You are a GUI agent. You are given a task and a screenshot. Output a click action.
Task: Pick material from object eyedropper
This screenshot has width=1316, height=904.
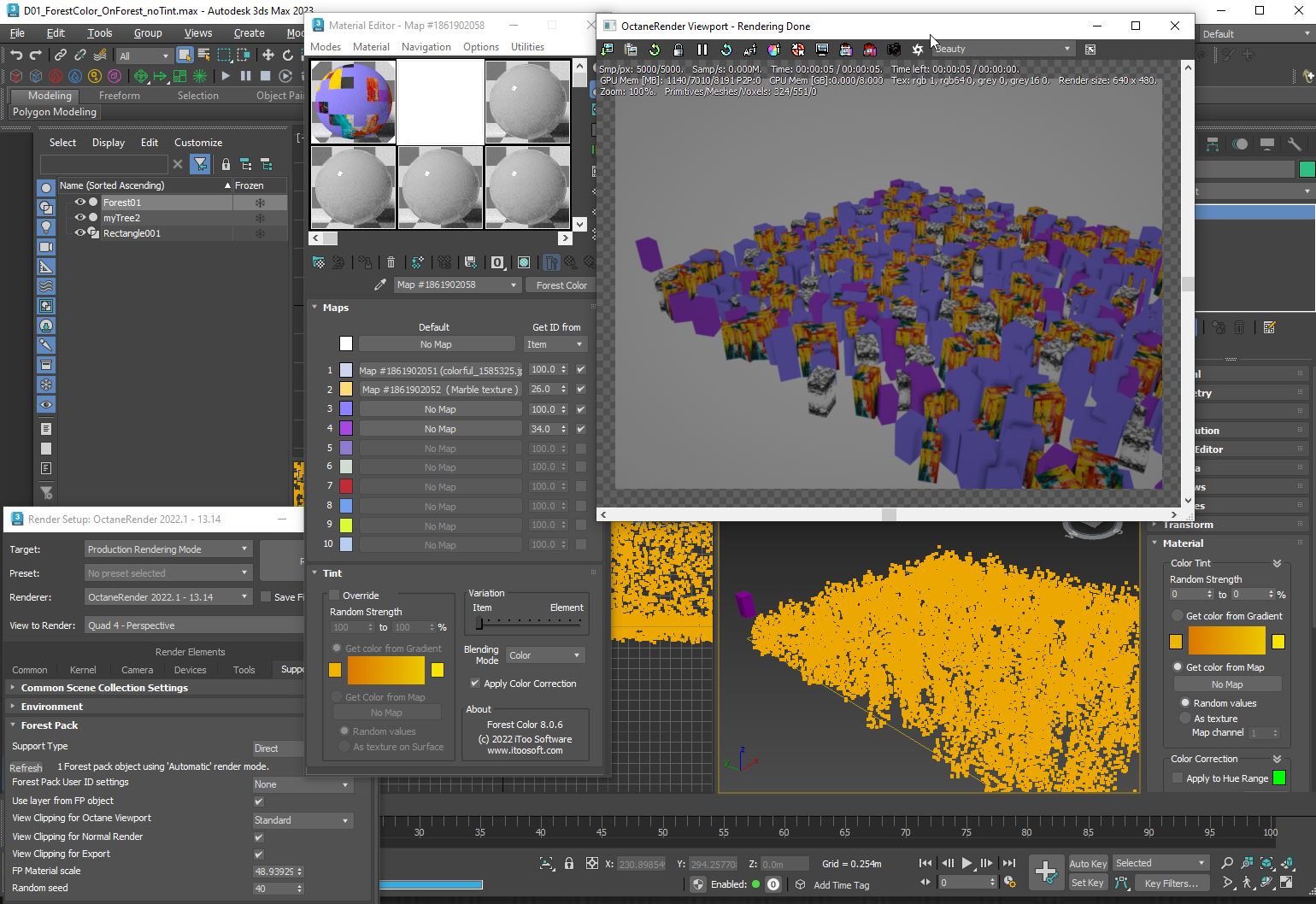click(380, 285)
